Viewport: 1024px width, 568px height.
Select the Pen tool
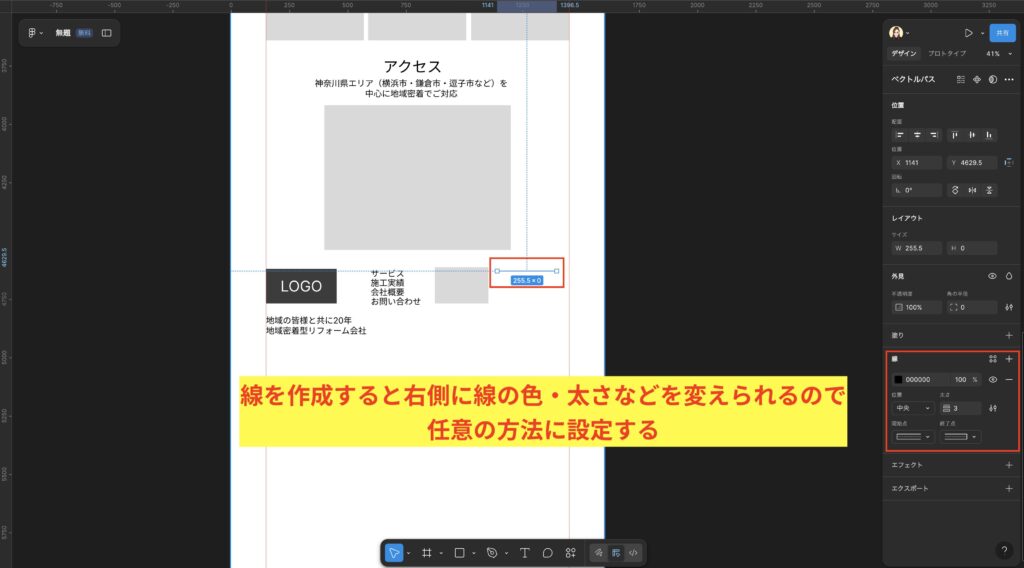coord(491,552)
